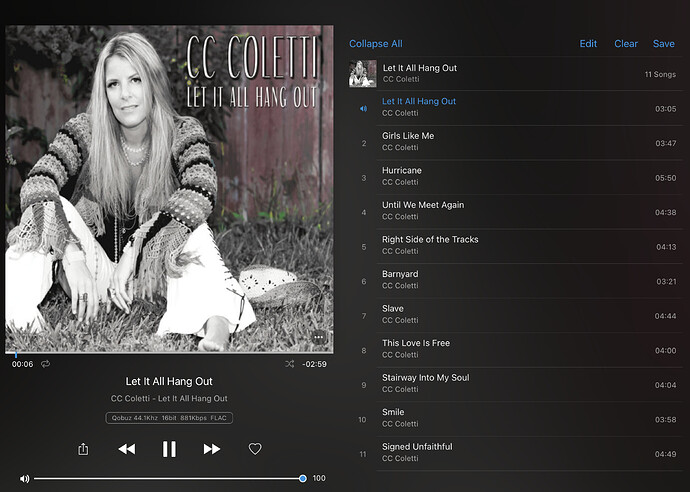Play the song Stairway Into My Soul
This screenshot has width=690, height=492.
(x=529, y=384)
